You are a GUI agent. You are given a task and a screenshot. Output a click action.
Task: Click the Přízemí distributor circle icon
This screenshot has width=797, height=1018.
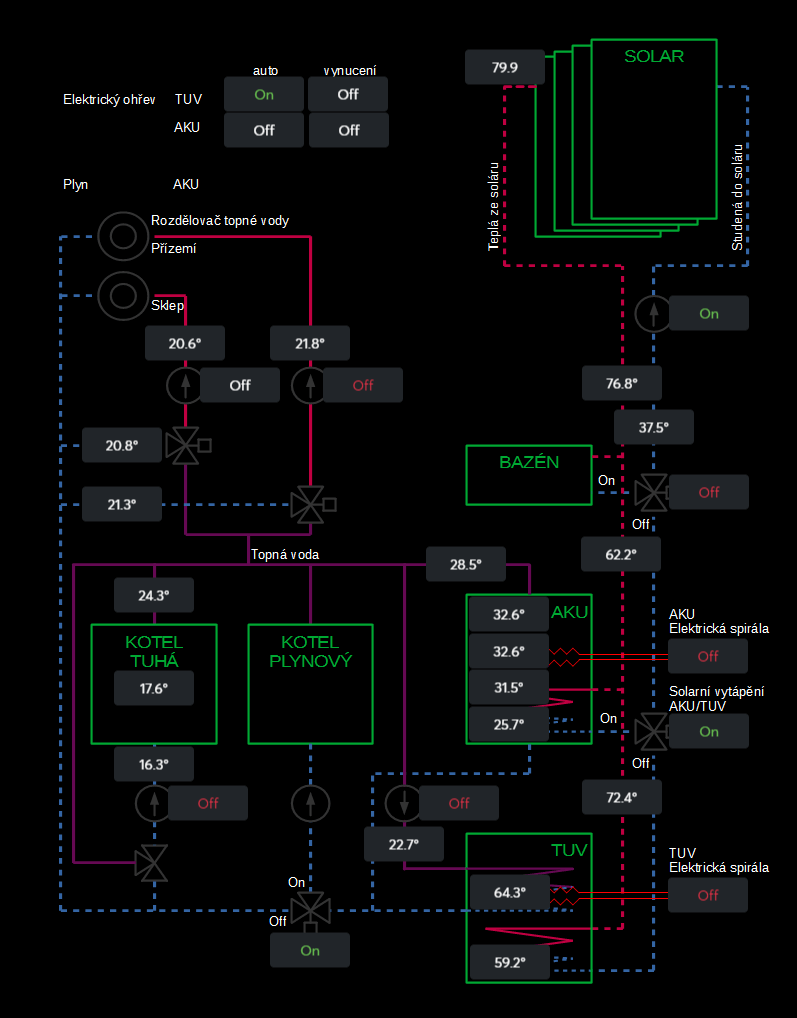coord(124,236)
